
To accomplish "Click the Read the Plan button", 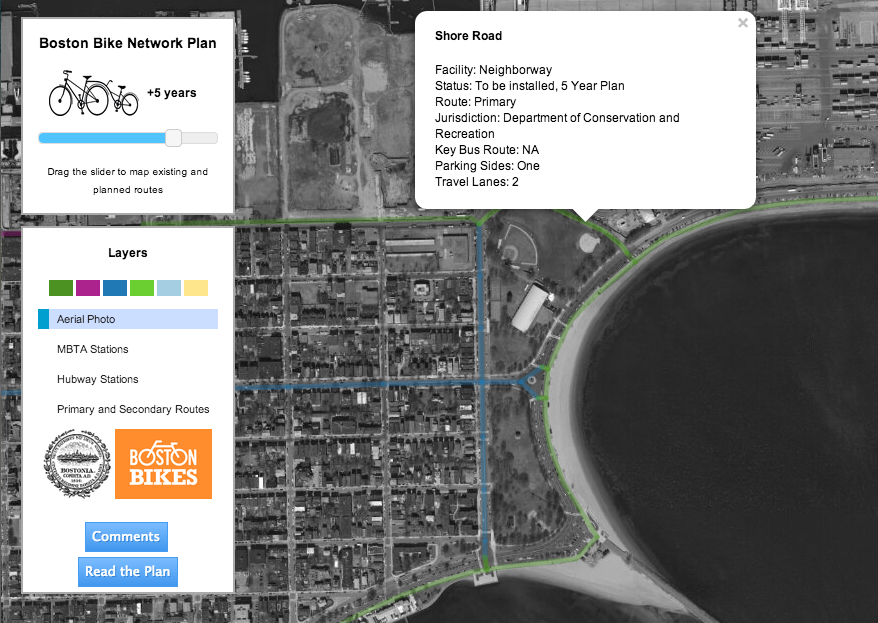I will [128, 572].
